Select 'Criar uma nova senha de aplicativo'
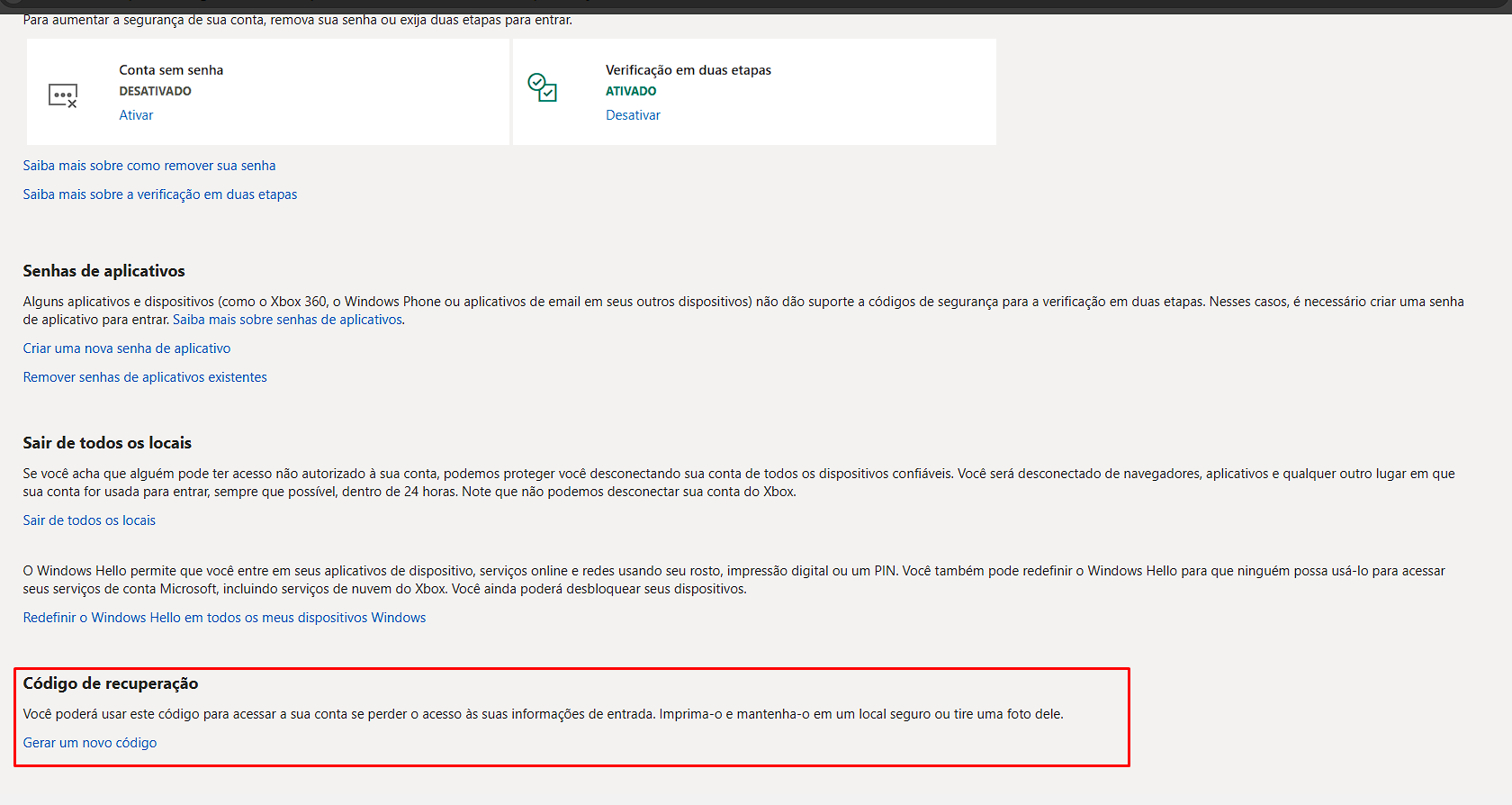Screen dimensions: 1512x805 point(127,348)
